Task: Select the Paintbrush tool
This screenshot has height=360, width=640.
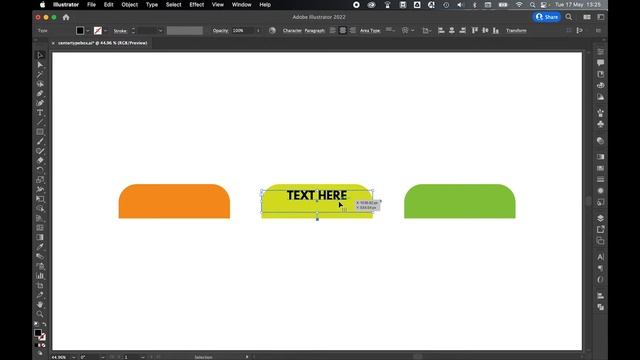Action: 40,142
